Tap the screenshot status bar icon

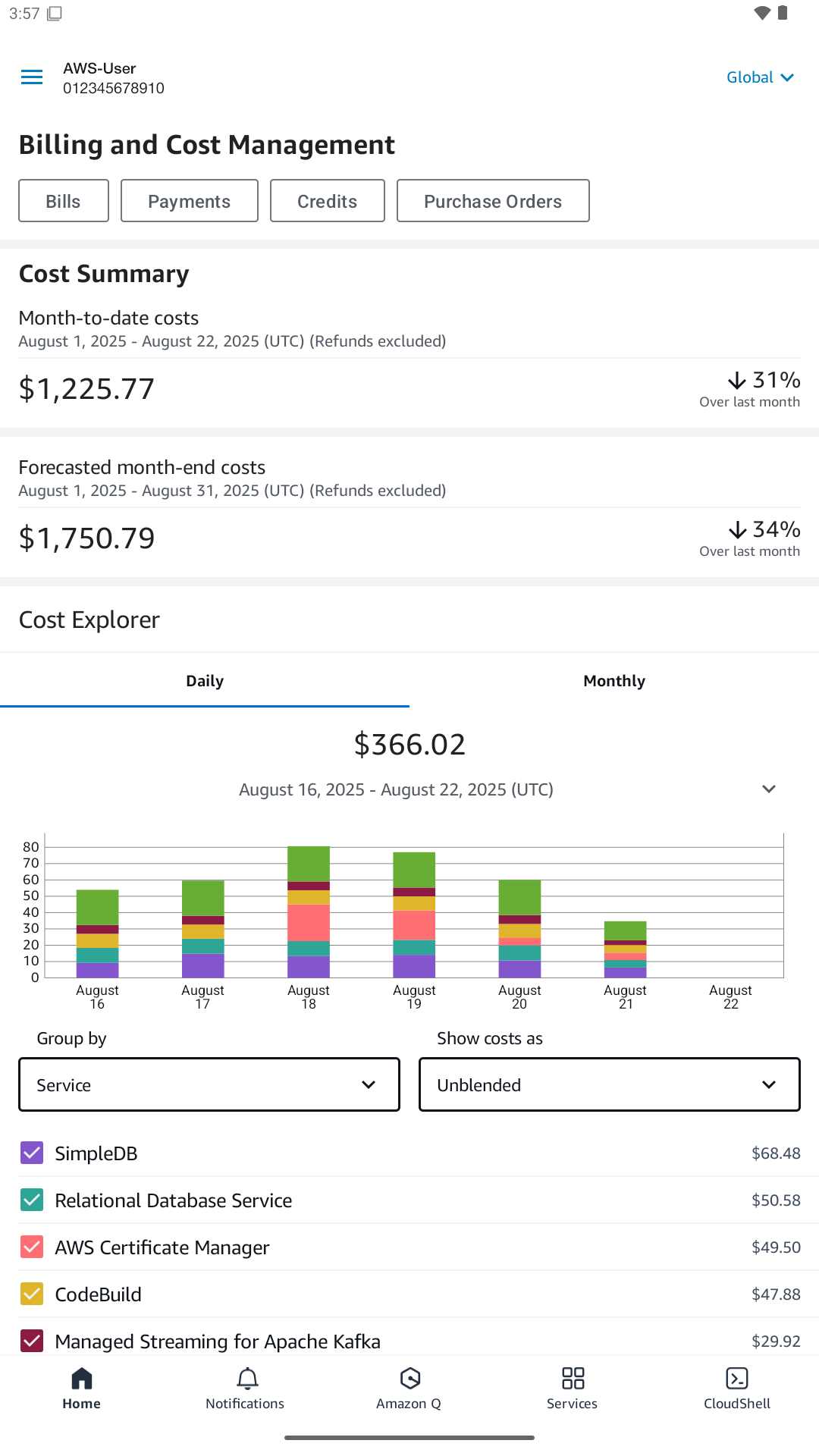point(55,14)
